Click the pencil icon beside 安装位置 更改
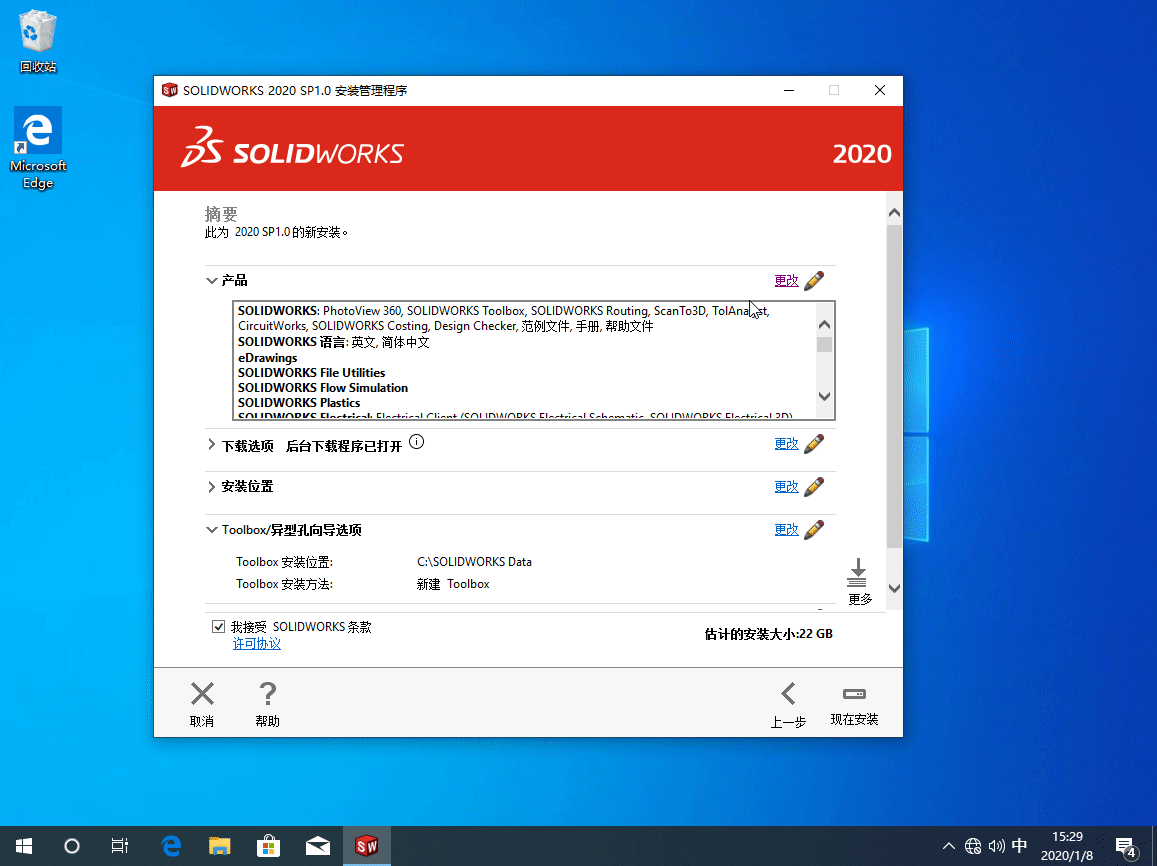 click(814, 487)
